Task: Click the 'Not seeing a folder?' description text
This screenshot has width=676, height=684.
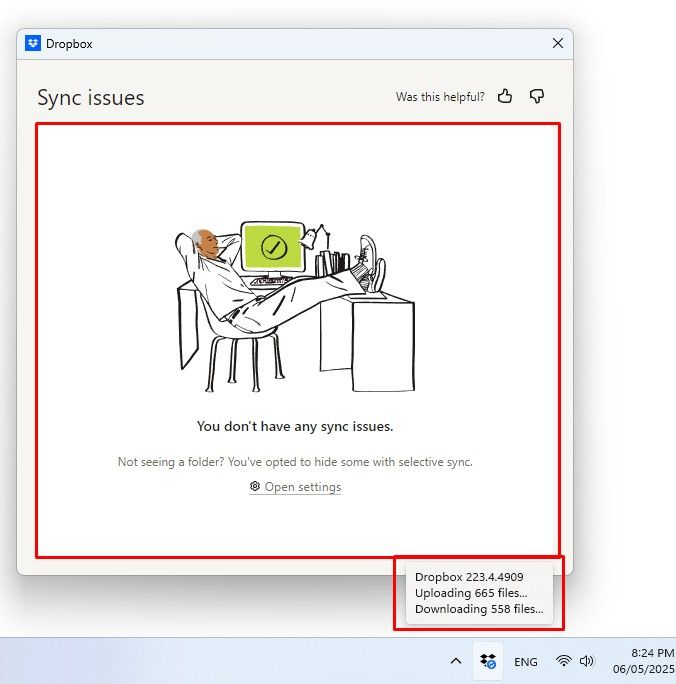Action: tap(295, 462)
